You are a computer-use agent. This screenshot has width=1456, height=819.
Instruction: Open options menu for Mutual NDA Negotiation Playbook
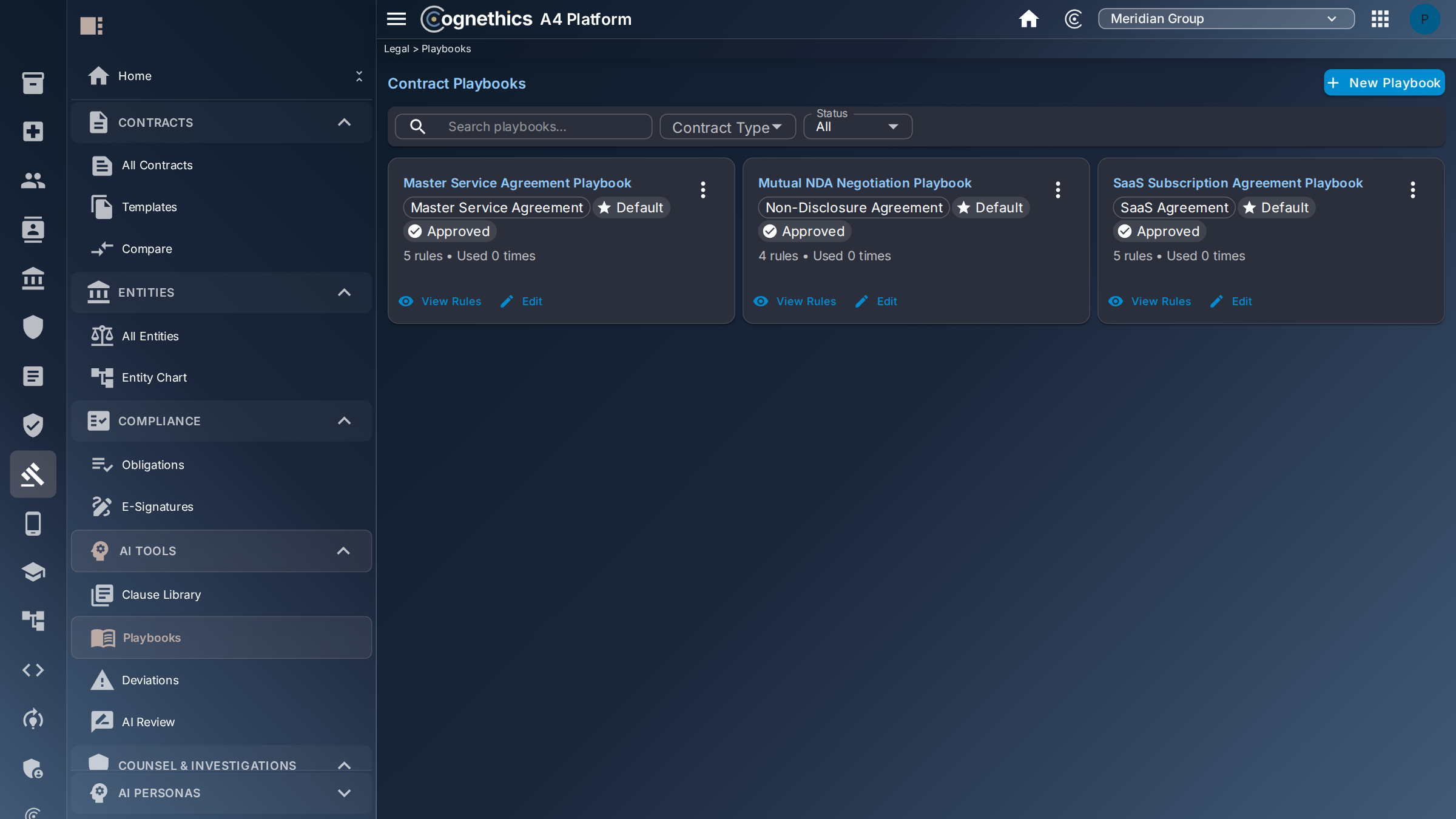(1058, 190)
